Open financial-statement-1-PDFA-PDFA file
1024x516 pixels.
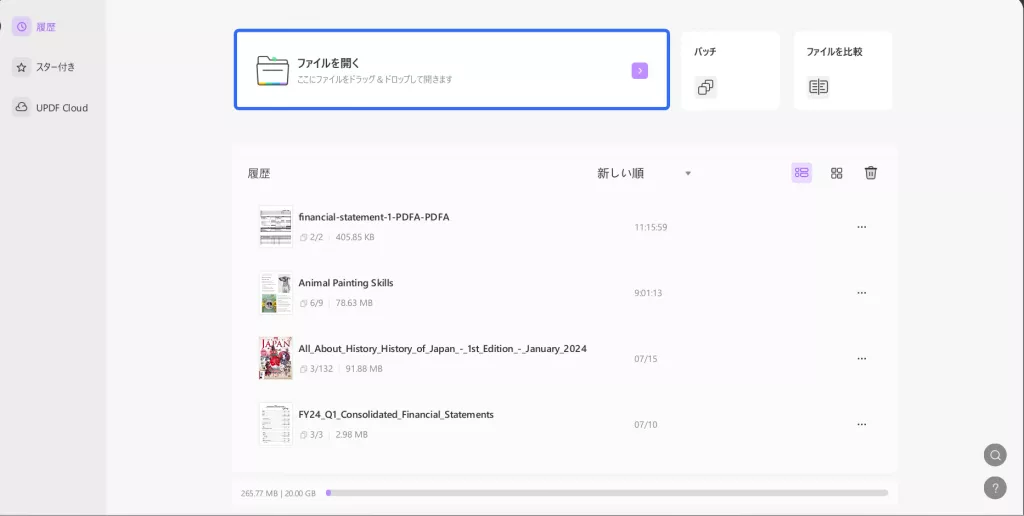(x=374, y=217)
